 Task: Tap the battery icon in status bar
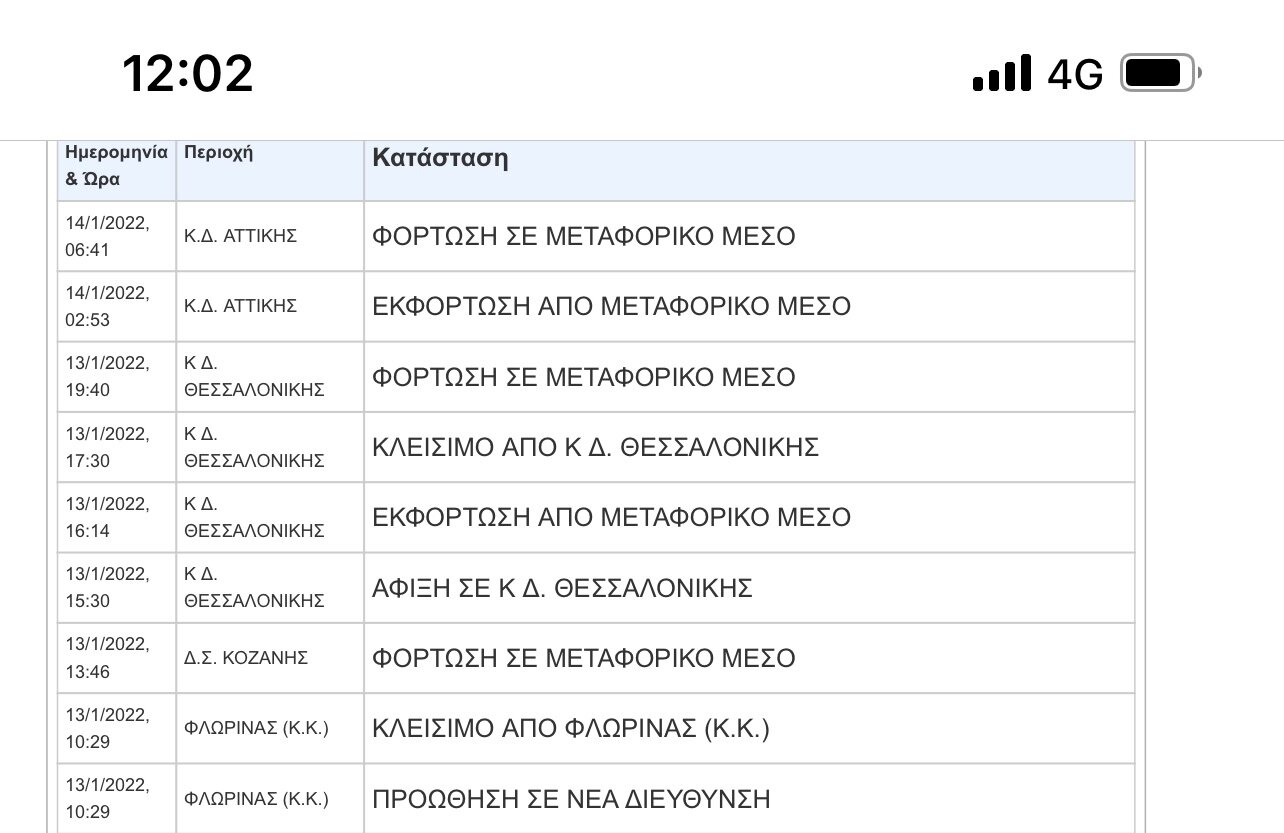pos(1161,73)
